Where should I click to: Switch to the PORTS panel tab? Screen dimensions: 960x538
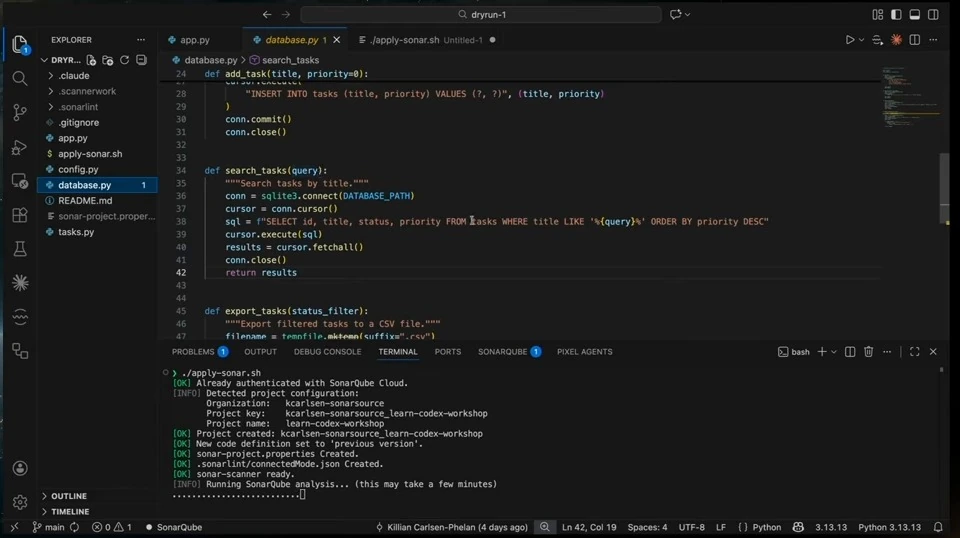pyautogui.click(x=448, y=352)
